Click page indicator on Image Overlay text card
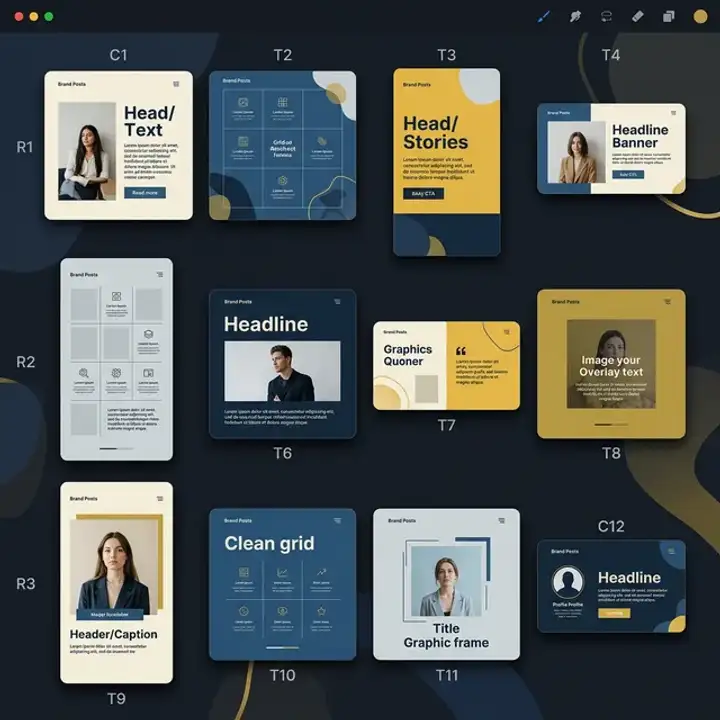 pyautogui.click(x=611, y=425)
